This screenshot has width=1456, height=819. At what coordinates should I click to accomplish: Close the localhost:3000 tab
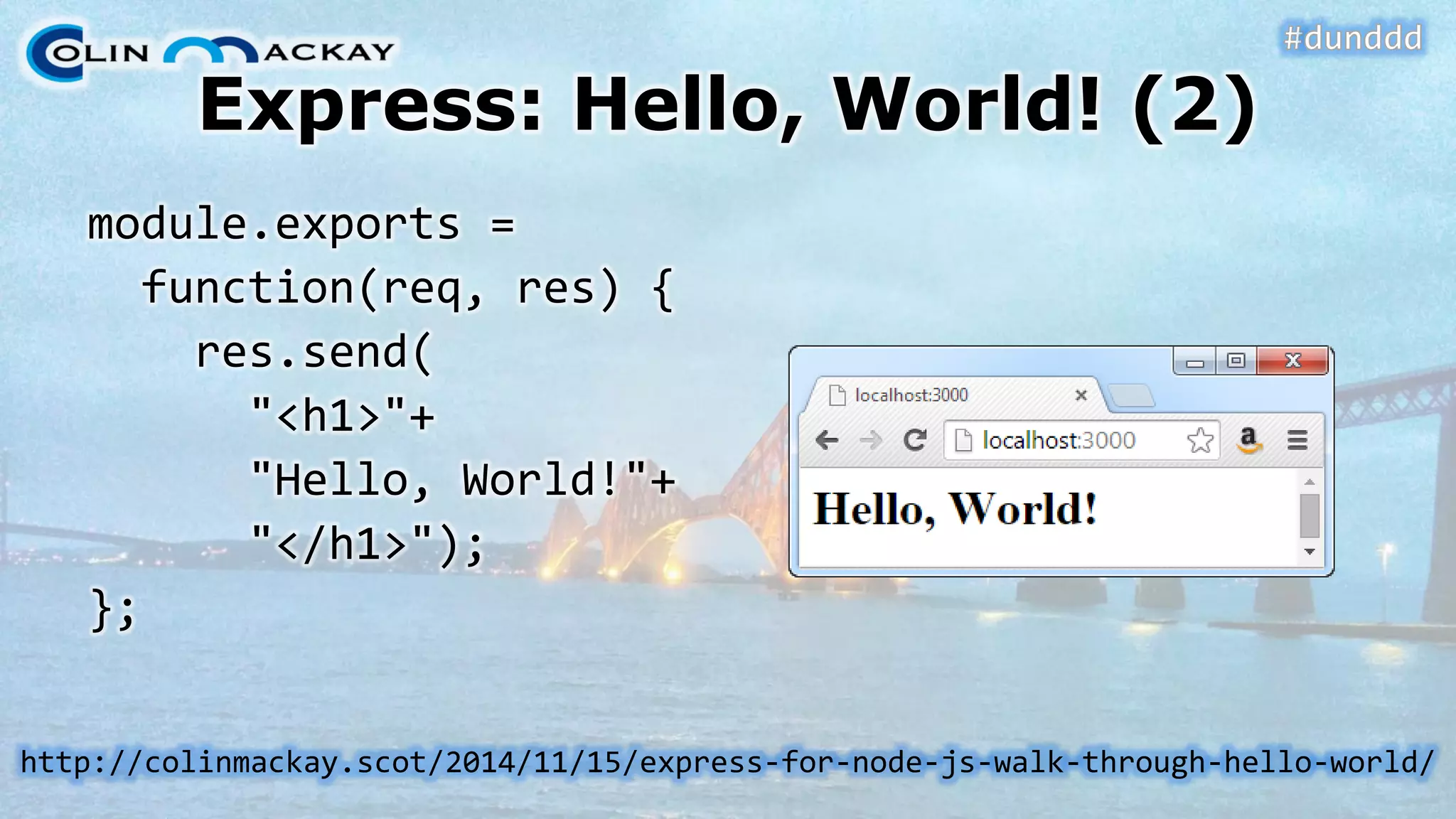coord(1081,395)
